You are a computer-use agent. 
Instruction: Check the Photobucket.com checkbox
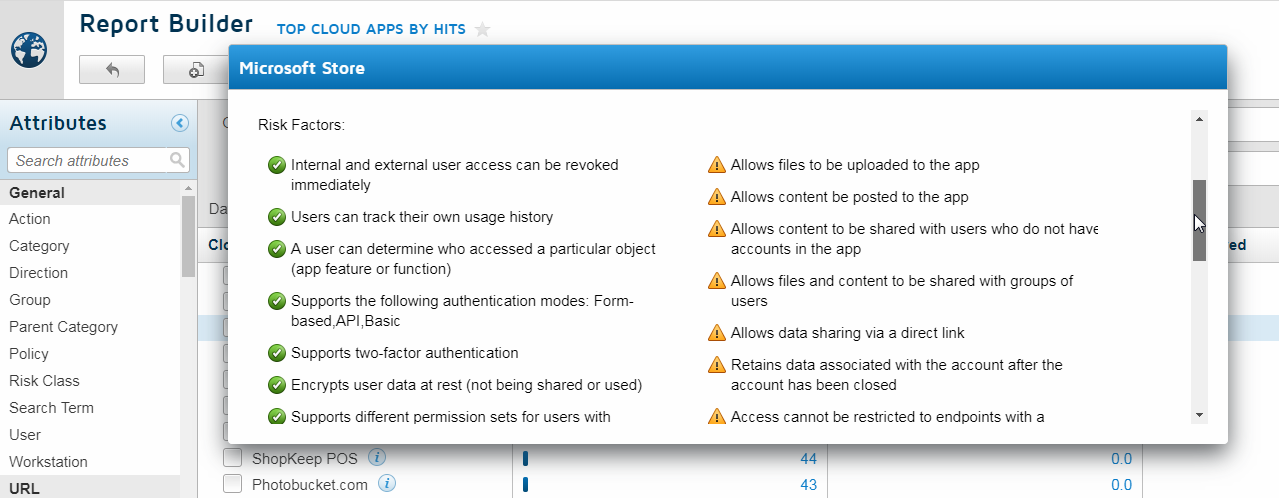pos(233,484)
